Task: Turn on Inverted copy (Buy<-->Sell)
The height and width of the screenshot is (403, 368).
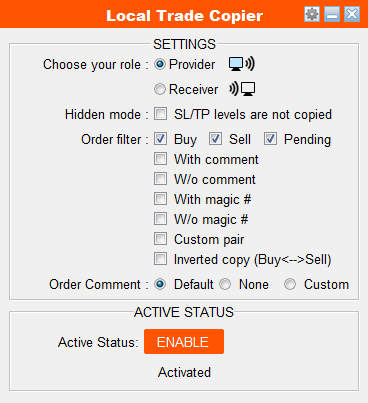Action: coord(160,259)
